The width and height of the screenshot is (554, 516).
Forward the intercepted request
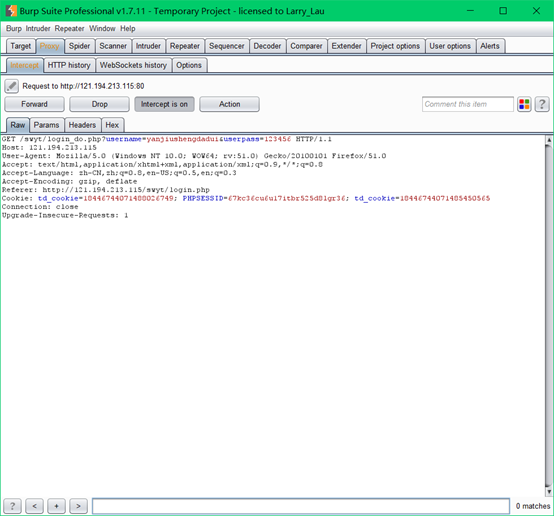pyautogui.click(x=34, y=104)
